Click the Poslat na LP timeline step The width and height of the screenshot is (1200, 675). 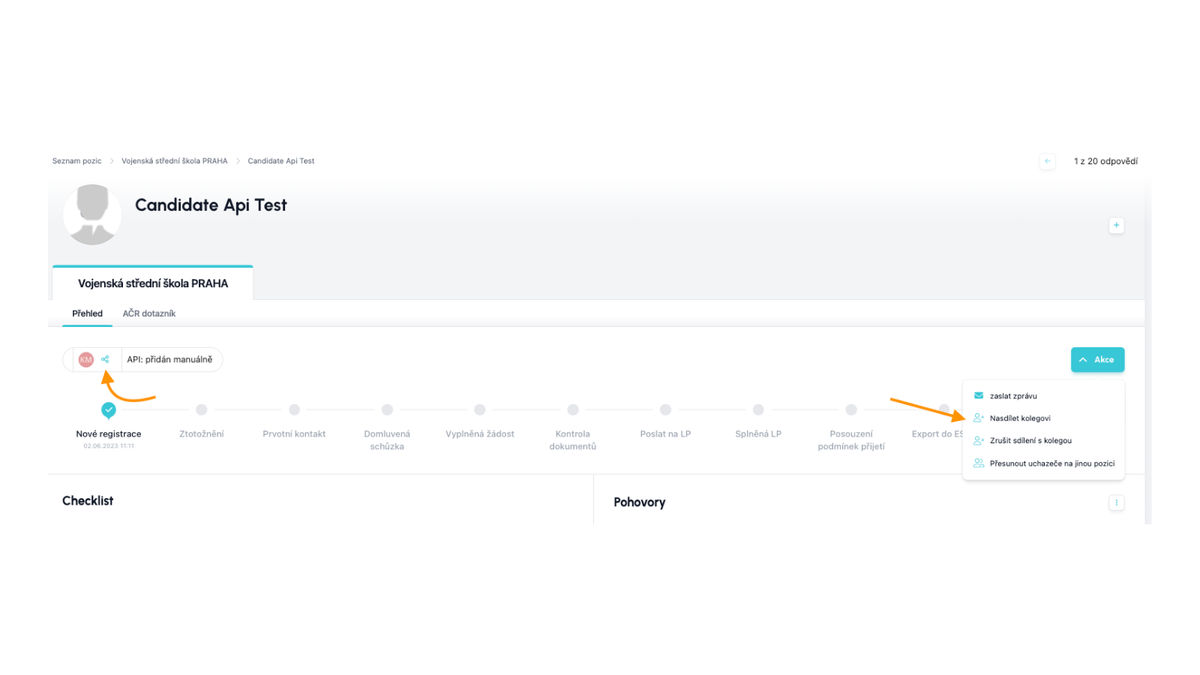click(665, 410)
